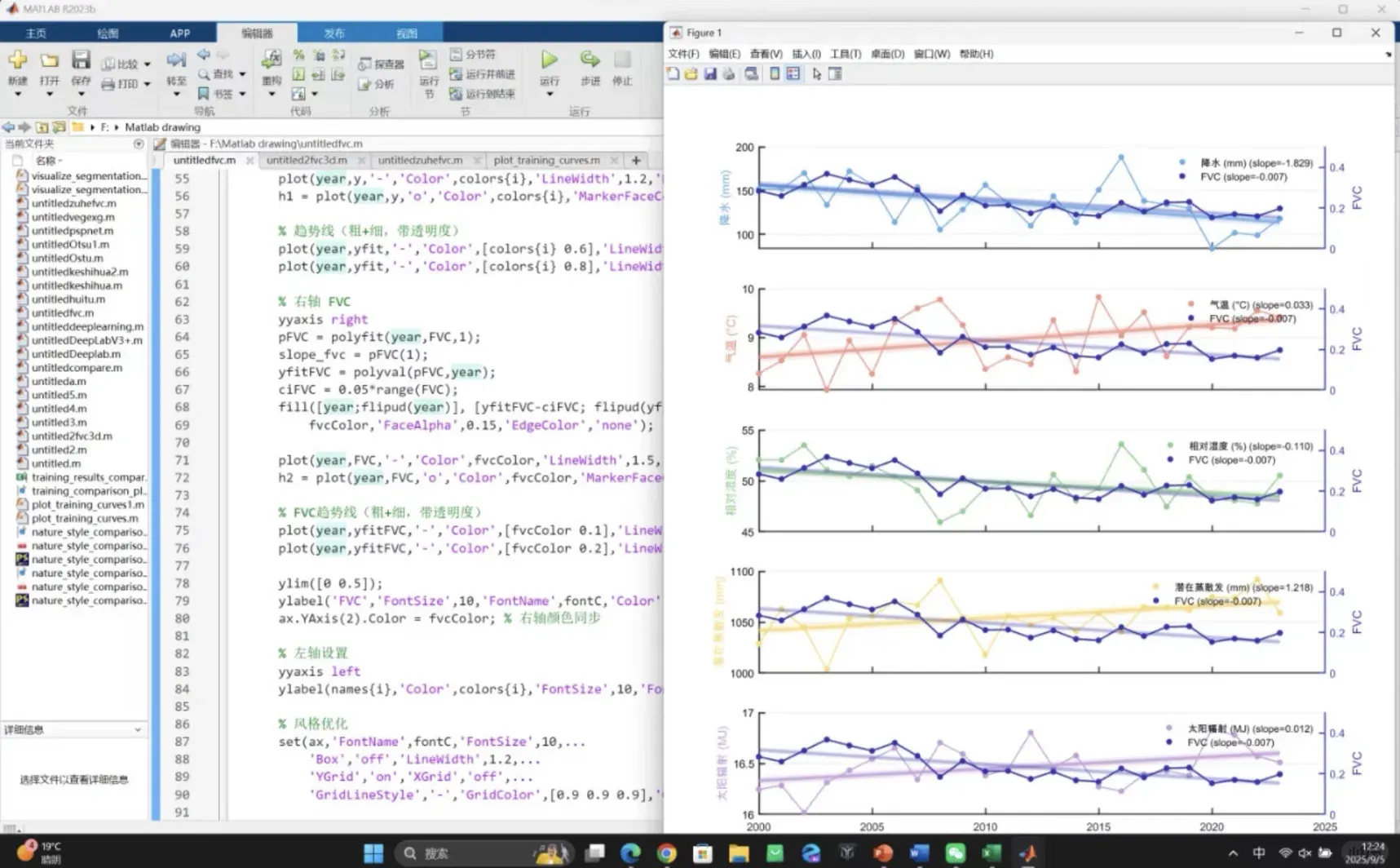Click the browse-for-folder icon in the address bar
The width and height of the screenshot is (1400, 868).
point(59,127)
